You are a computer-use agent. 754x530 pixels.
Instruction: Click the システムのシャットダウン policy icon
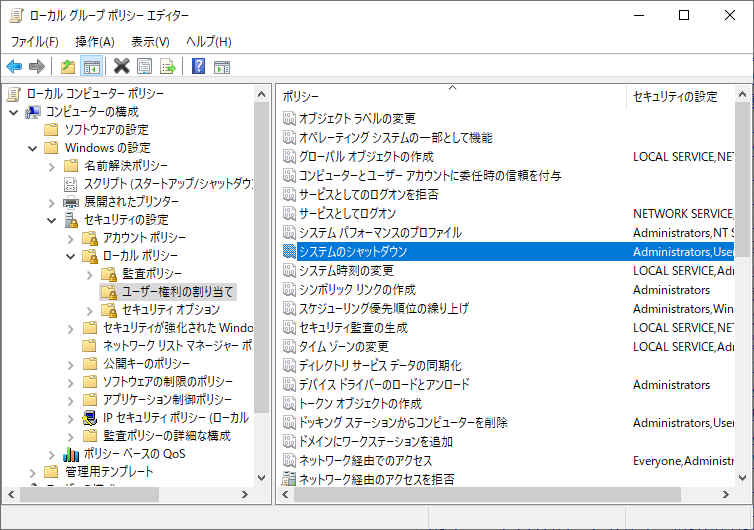pyautogui.click(x=289, y=252)
